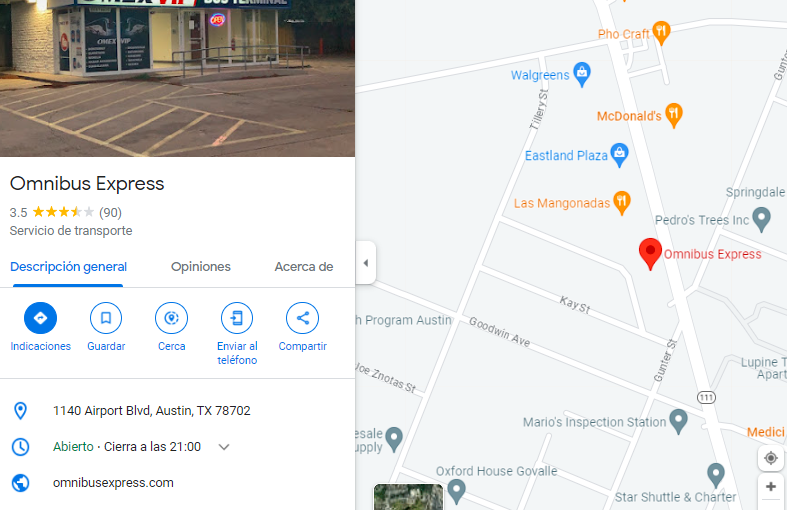This screenshot has height=510, width=787.
Task: Open the omnibusexpress.com website link
Action: (x=113, y=483)
